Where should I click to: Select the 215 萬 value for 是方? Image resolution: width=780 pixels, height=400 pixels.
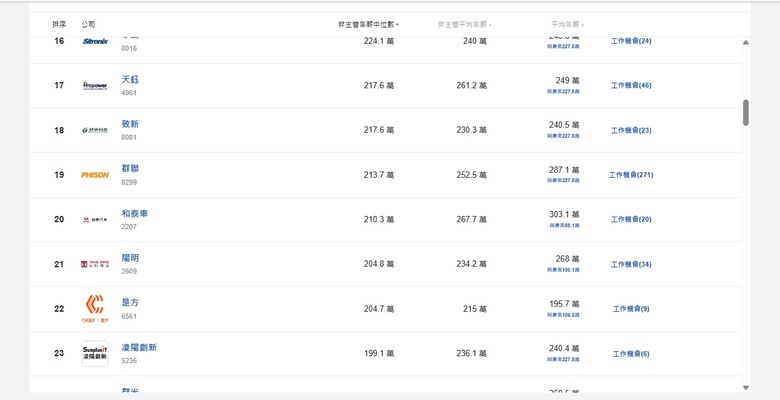475,309
